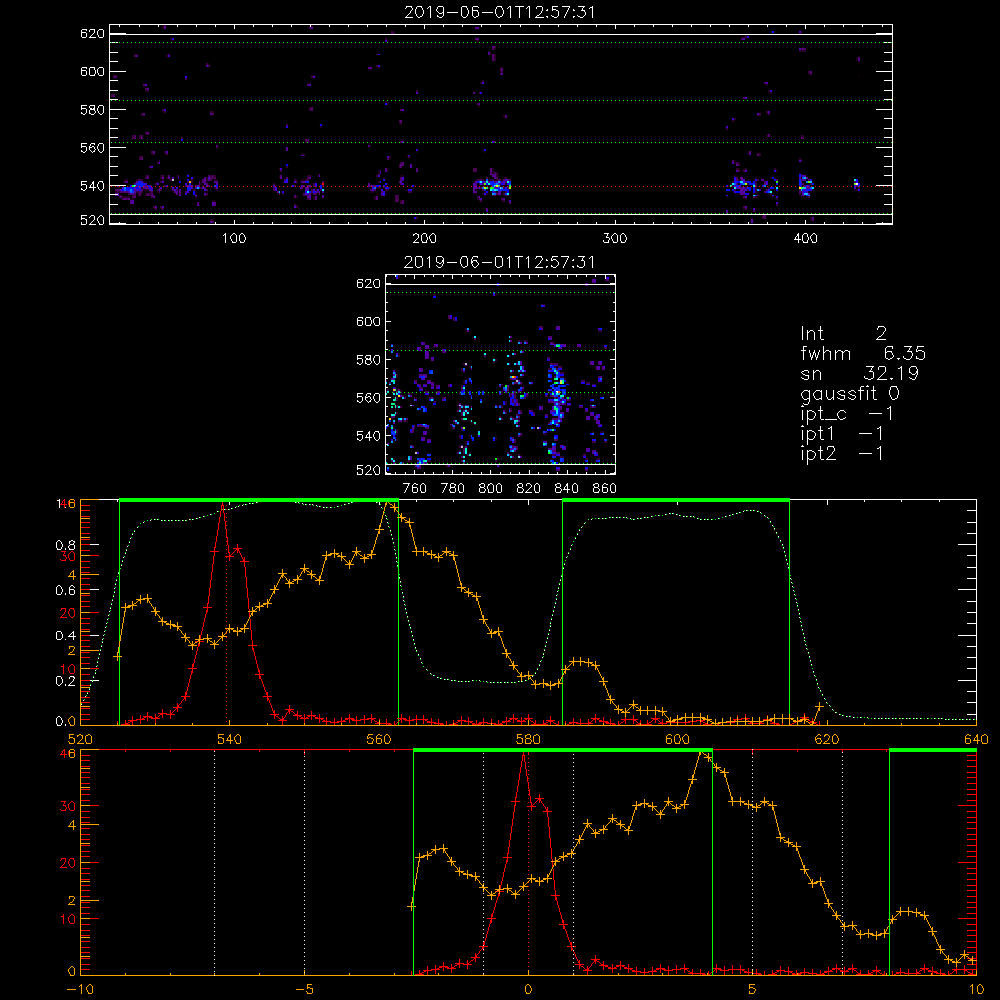Click the 400 x-axis label of the wide spectrogram
1000x1000 pixels.
pyautogui.click(x=805, y=238)
